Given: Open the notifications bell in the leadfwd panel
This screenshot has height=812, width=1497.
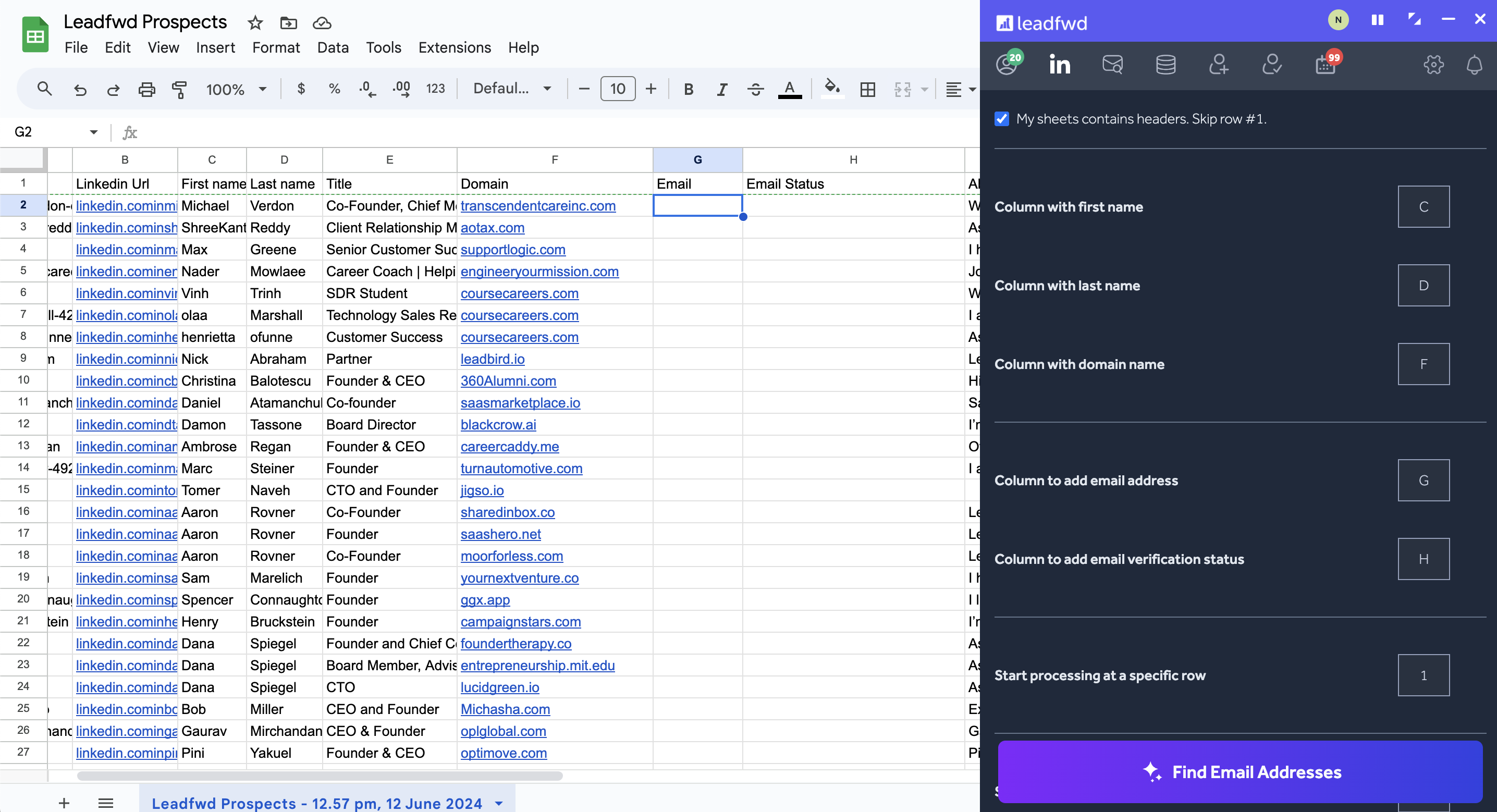Looking at the screenshot, I should (x=1475, y=64).
